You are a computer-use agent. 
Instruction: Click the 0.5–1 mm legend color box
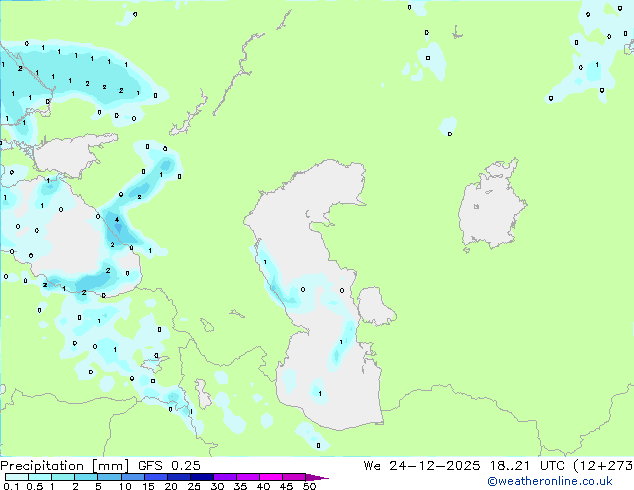tap(40, 477)
